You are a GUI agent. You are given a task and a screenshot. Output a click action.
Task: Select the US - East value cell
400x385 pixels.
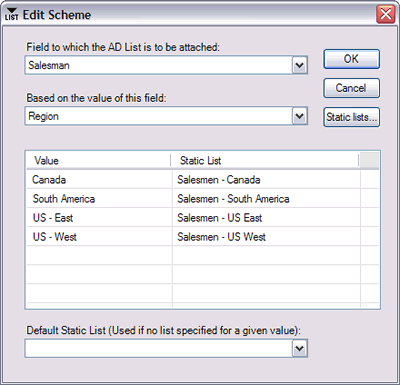pyautogui.click(x=99, y=218)
